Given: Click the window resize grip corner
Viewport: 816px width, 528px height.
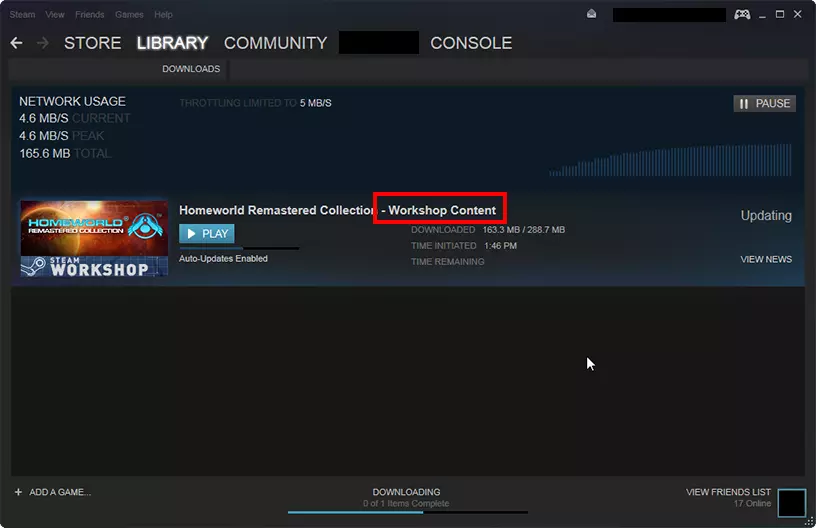Looking at the screenshot, I should coord(809,521).
